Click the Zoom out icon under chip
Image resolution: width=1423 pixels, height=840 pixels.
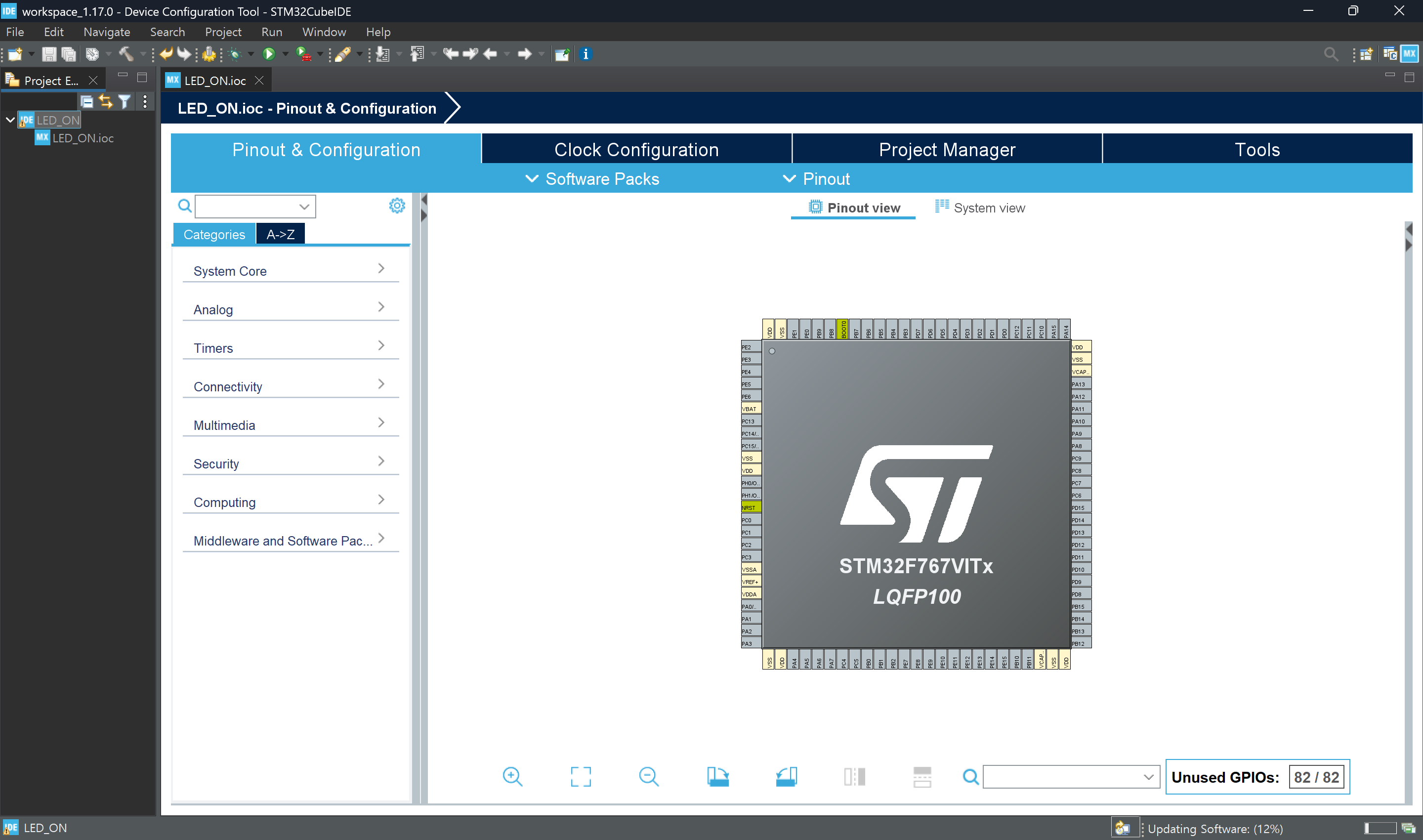649,777
